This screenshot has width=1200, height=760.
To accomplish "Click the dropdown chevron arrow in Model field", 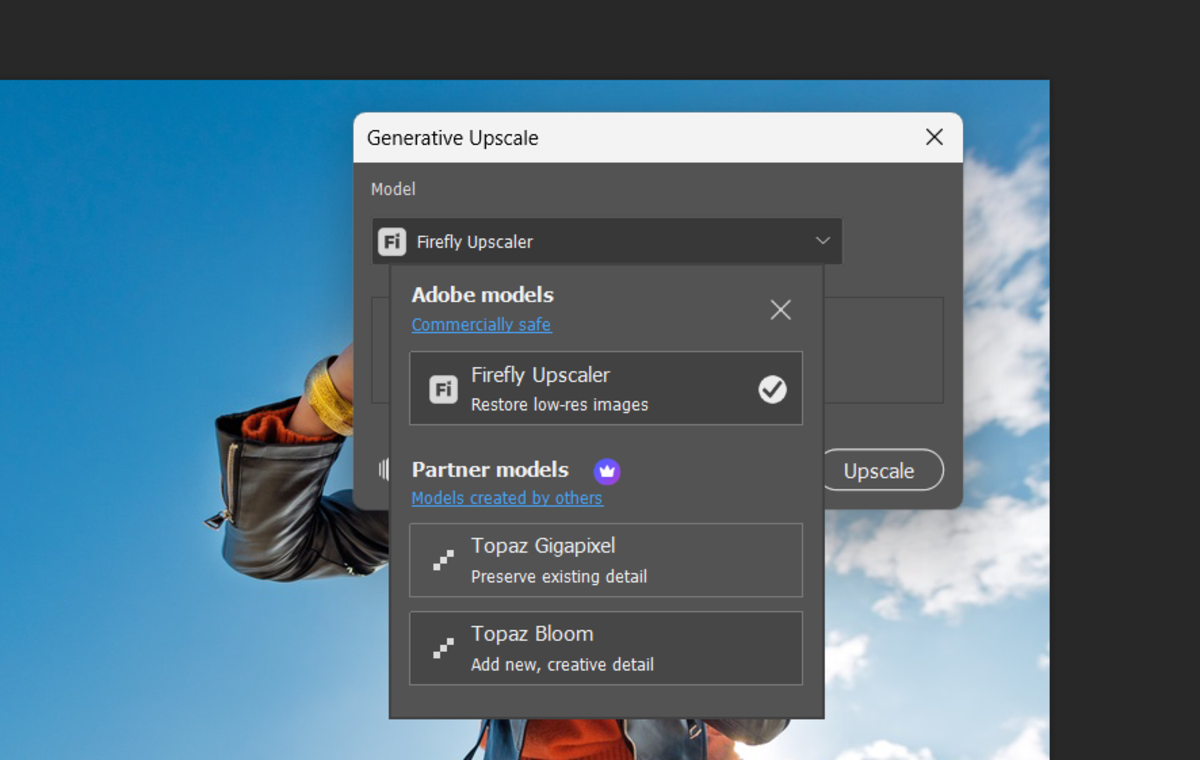I will tap(823, 241).
